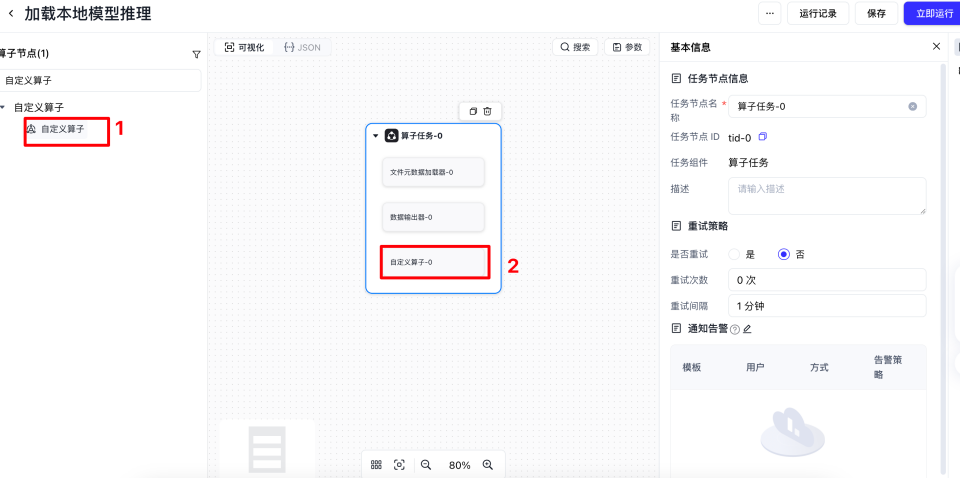This screenshot has height=478, width=960.
Task: Open the 参数 parameters button
Action: pyautogui.click(x=627, y=47)
